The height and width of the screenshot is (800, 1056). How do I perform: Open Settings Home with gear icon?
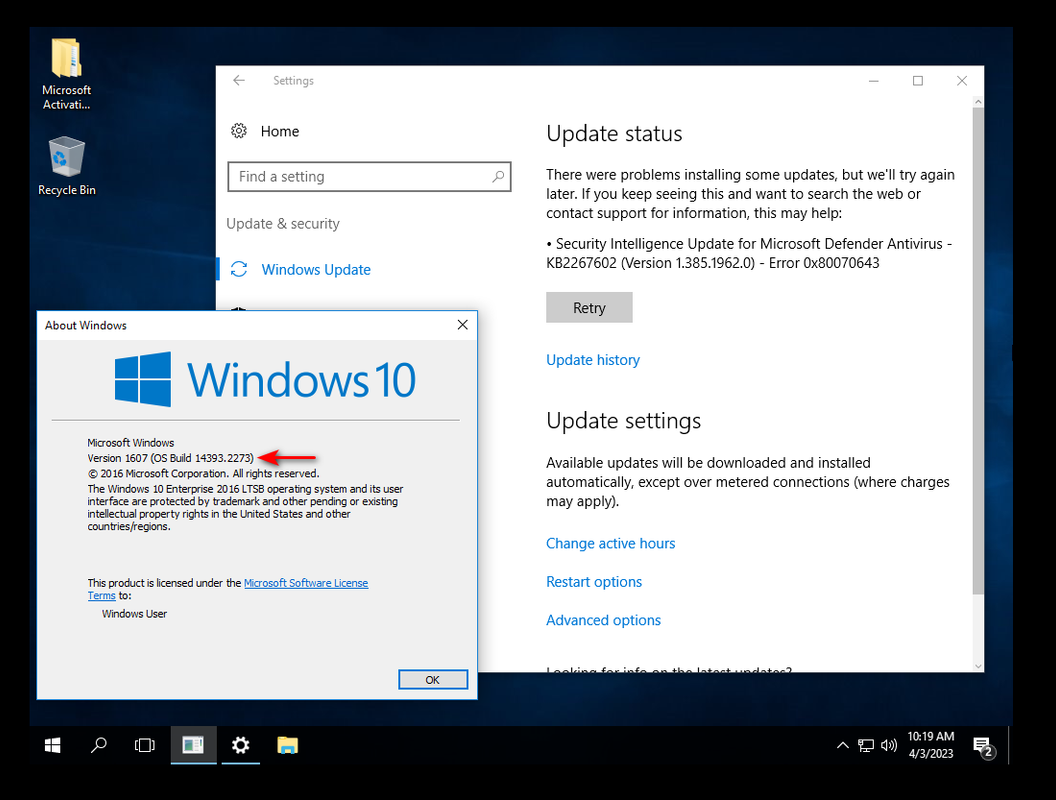click(x=239, y=131)
